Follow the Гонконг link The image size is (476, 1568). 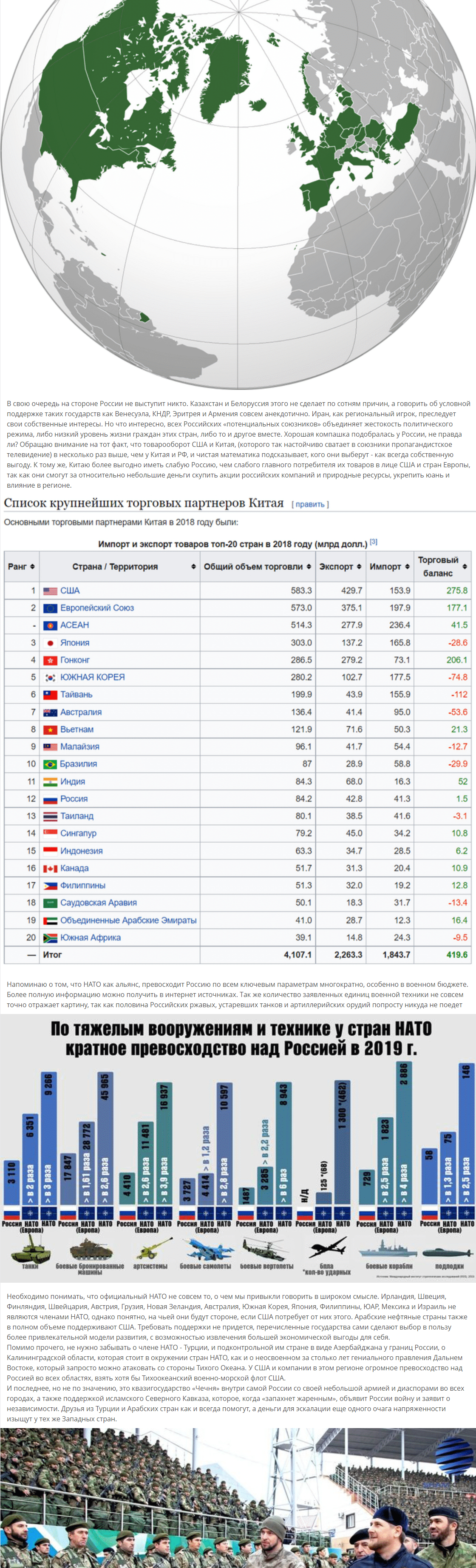click(75, 660)
